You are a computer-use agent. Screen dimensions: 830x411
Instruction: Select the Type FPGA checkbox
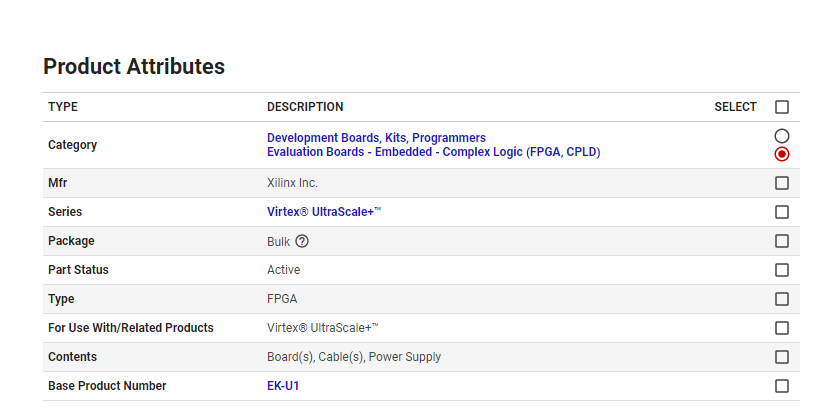tap(782, 299)
